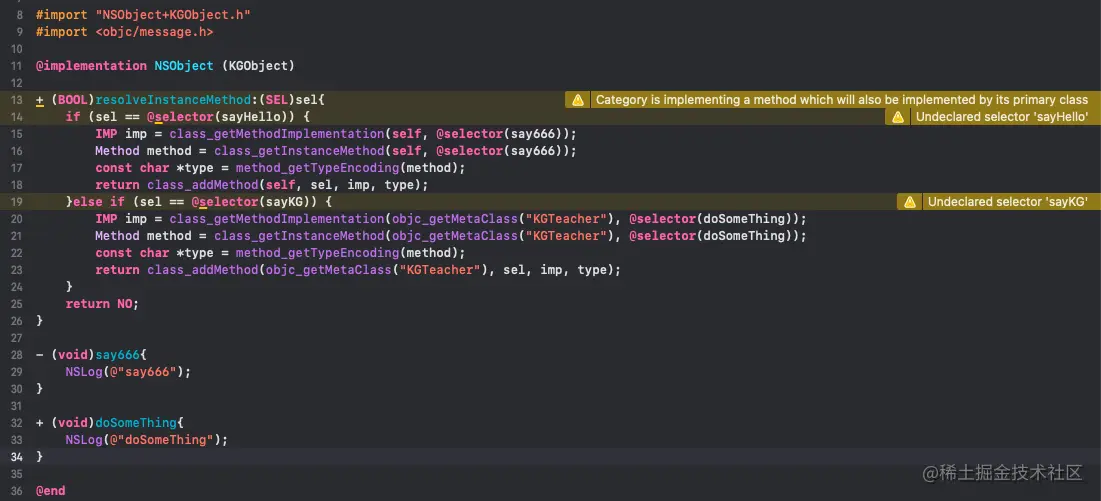The image size is (1101, 501).
Task: Click the warning icon beside Undeclared selector 'sayKG'
Action: [909, 202]
